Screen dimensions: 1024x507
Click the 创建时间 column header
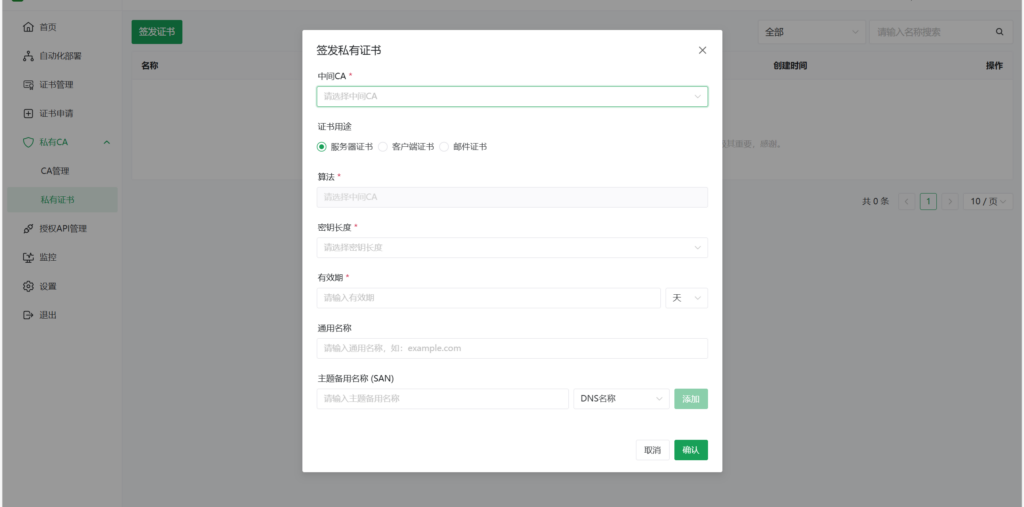(790, 66)
